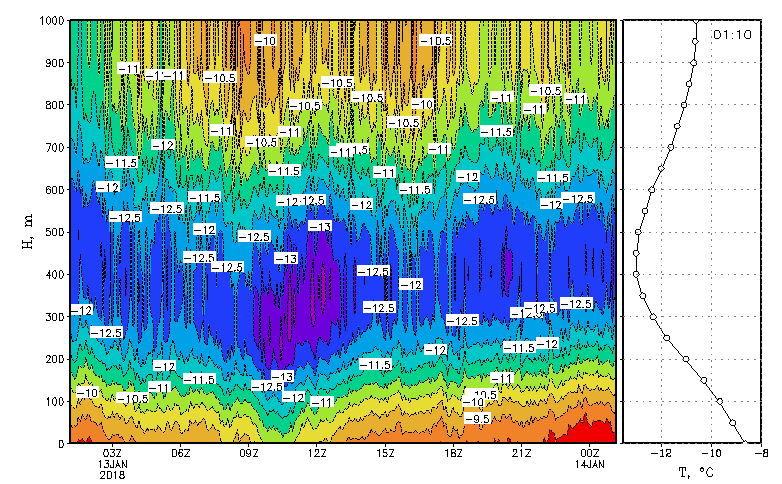Select the 03Z time axis label
This screenshot has width=782, height=484.
click(112, 452)
